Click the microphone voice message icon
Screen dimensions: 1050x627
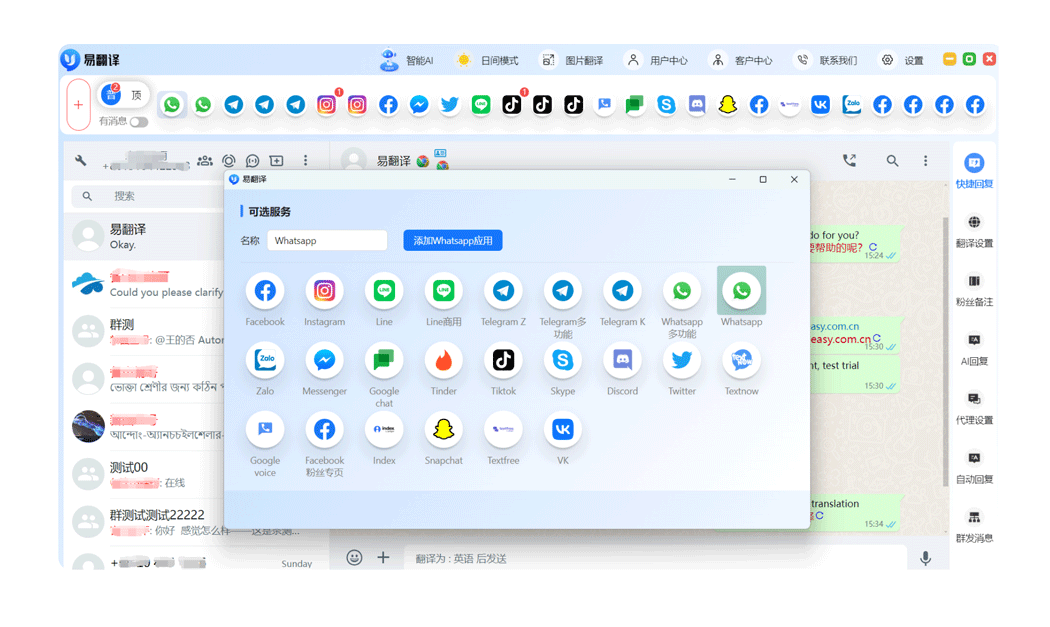pos(926,559)
